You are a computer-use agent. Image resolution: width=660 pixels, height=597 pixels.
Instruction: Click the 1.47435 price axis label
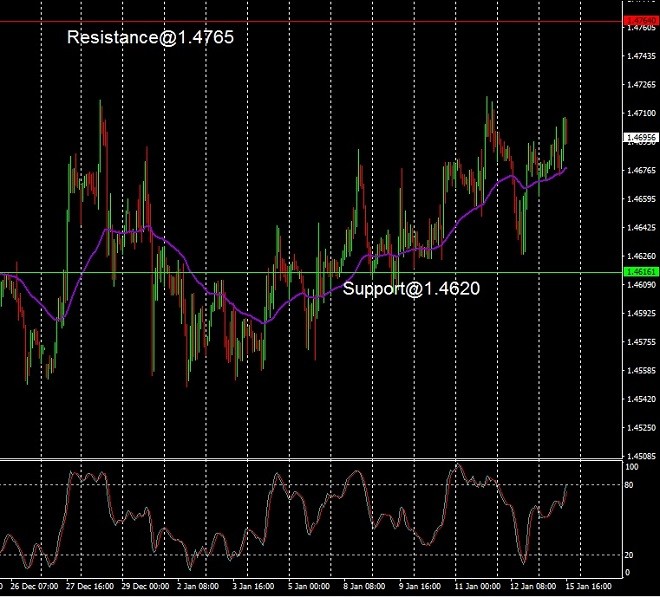point(641,56)
